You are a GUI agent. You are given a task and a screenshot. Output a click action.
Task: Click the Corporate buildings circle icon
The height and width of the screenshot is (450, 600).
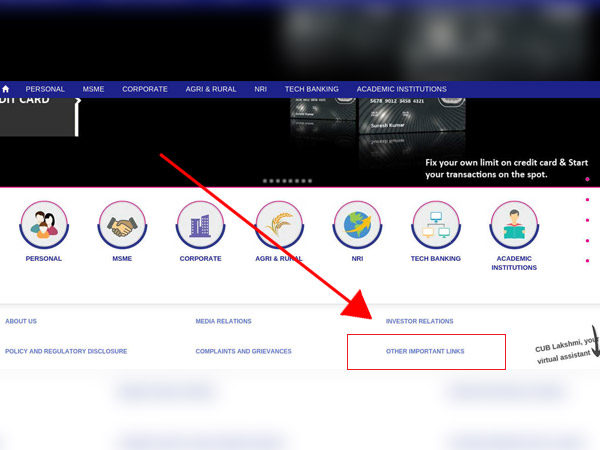coord(201,225)
